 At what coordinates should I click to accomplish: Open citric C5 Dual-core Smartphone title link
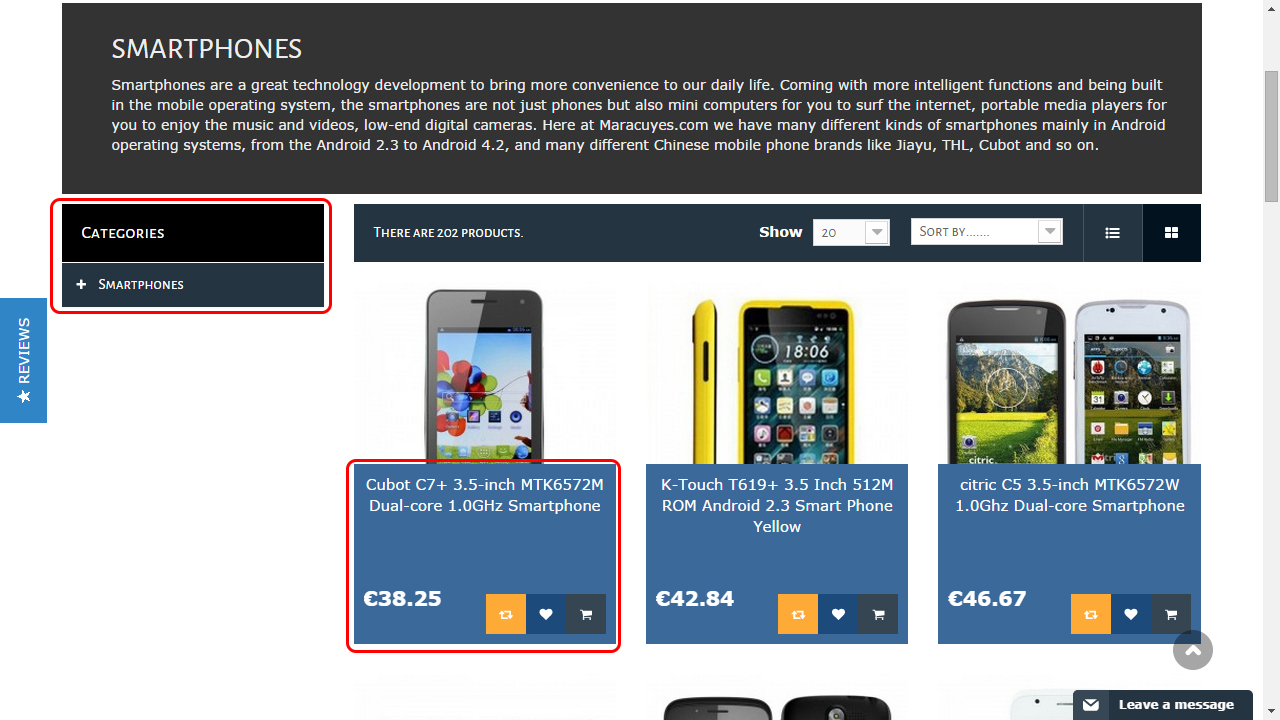click(x=1070, y=495)
